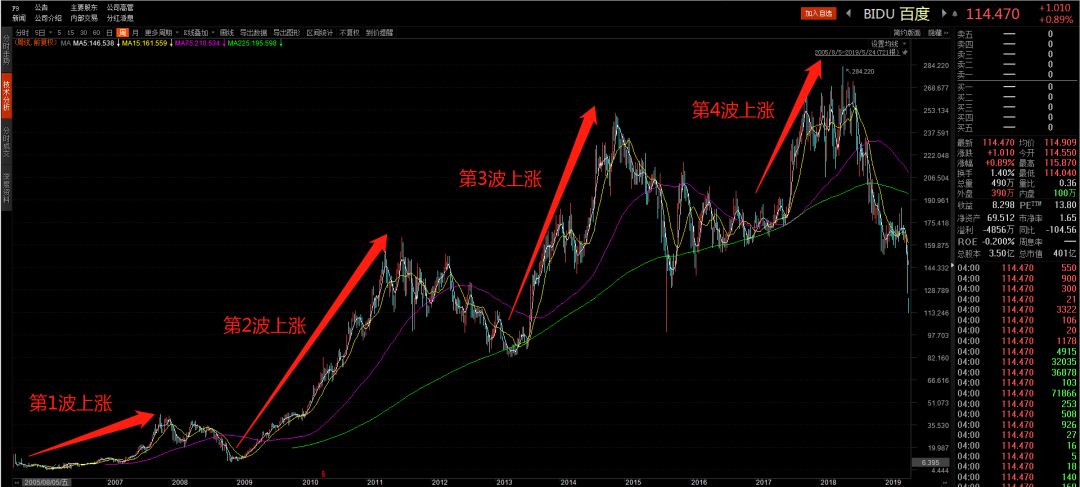
Task: Click the 画线 drawing tool button
Action: pos(227,32)
